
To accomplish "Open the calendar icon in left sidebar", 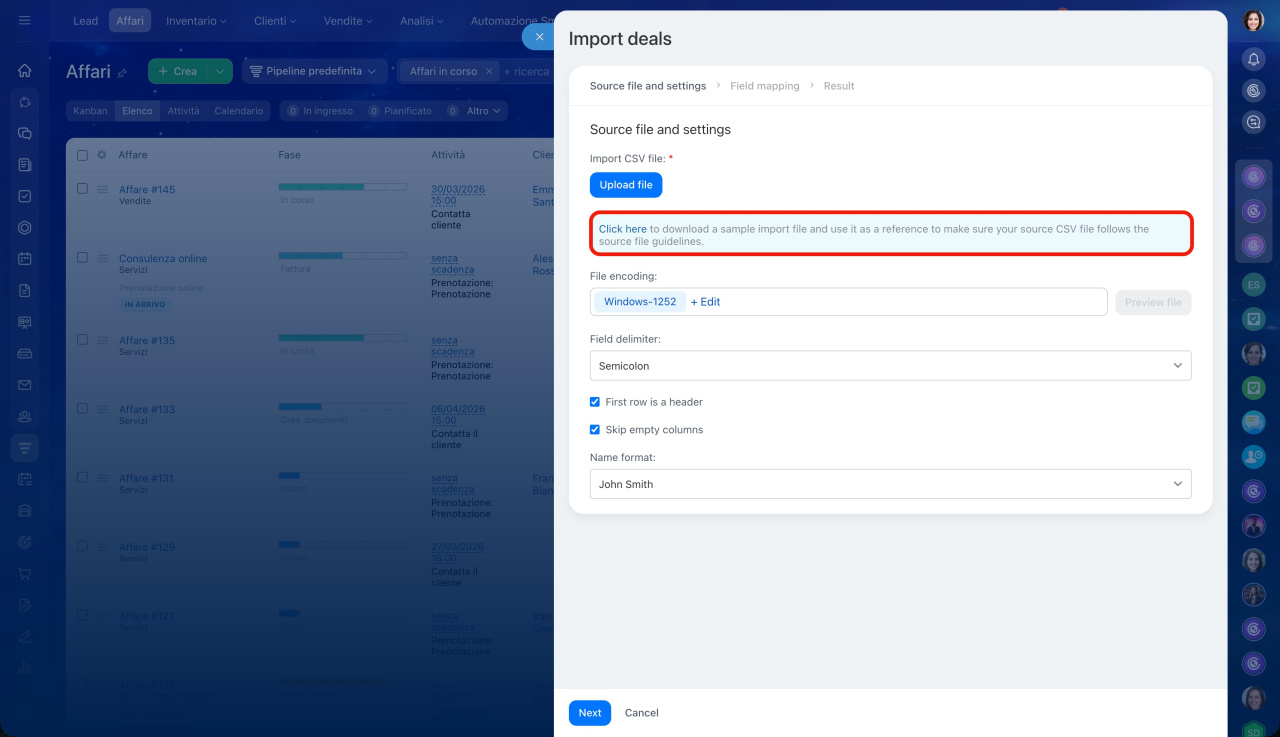I will click(x=25, y=259).
